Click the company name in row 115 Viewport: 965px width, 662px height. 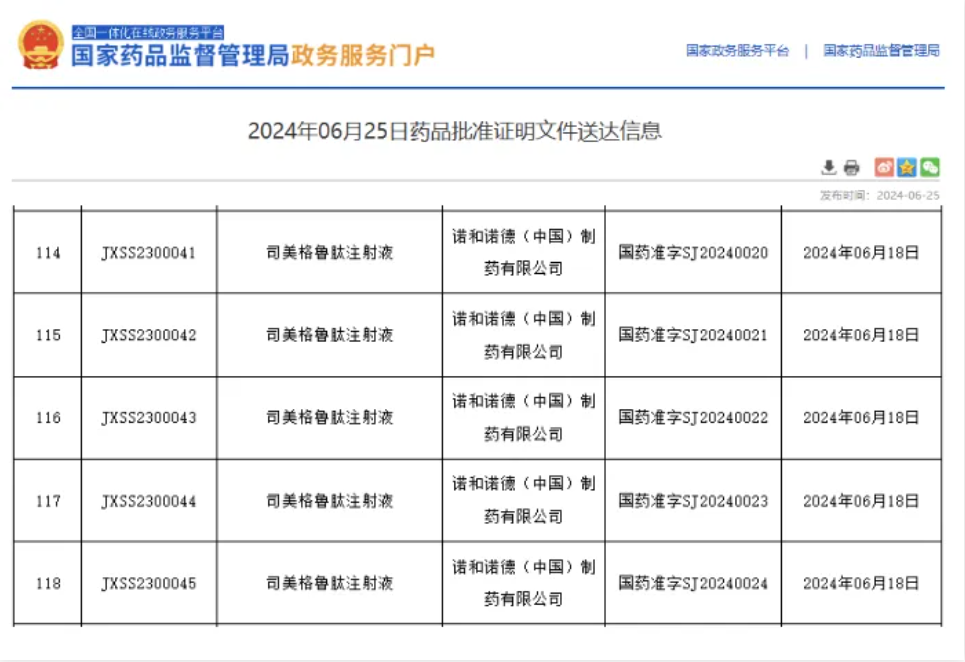pyautogui.click(x=524, y=335)
